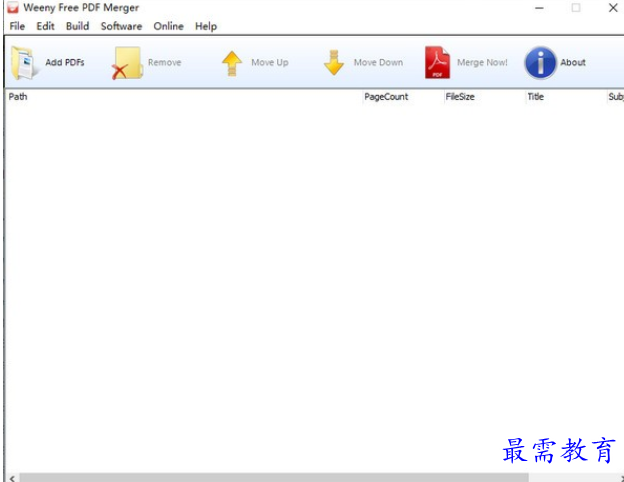Sort list by Title column header
Screen dimensions: 624x482
(x=566, y=97)
